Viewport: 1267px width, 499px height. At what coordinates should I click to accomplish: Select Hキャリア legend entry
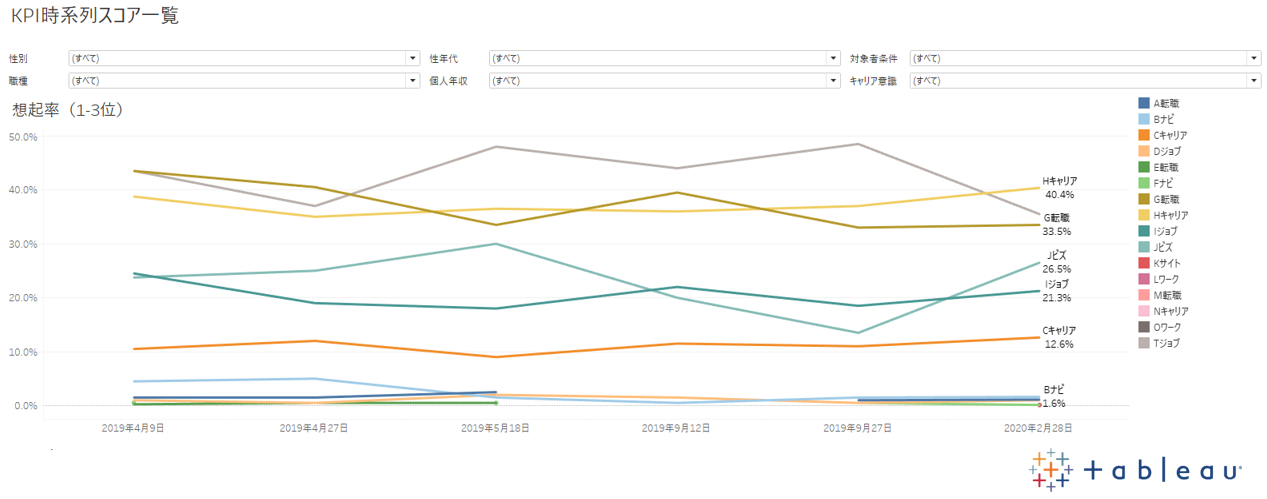(1170, 215)
